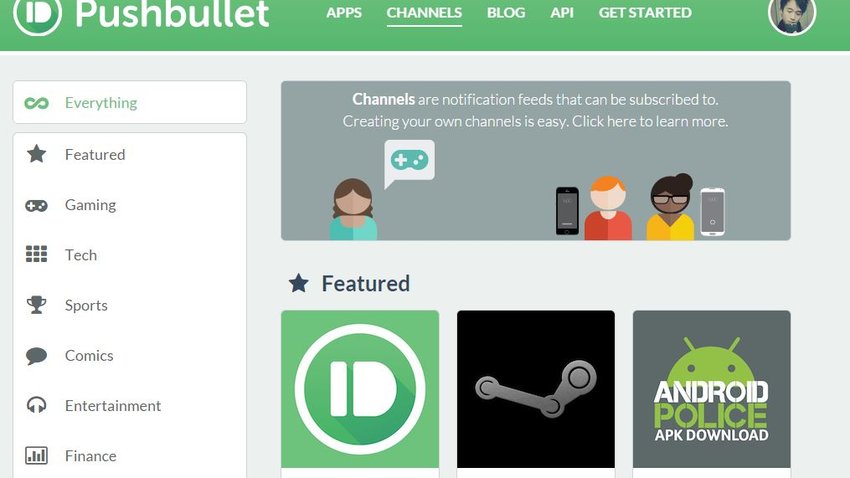
Task: Click the Finance bar chart icon
Action: pyautogui.click(x=36, y=455)
